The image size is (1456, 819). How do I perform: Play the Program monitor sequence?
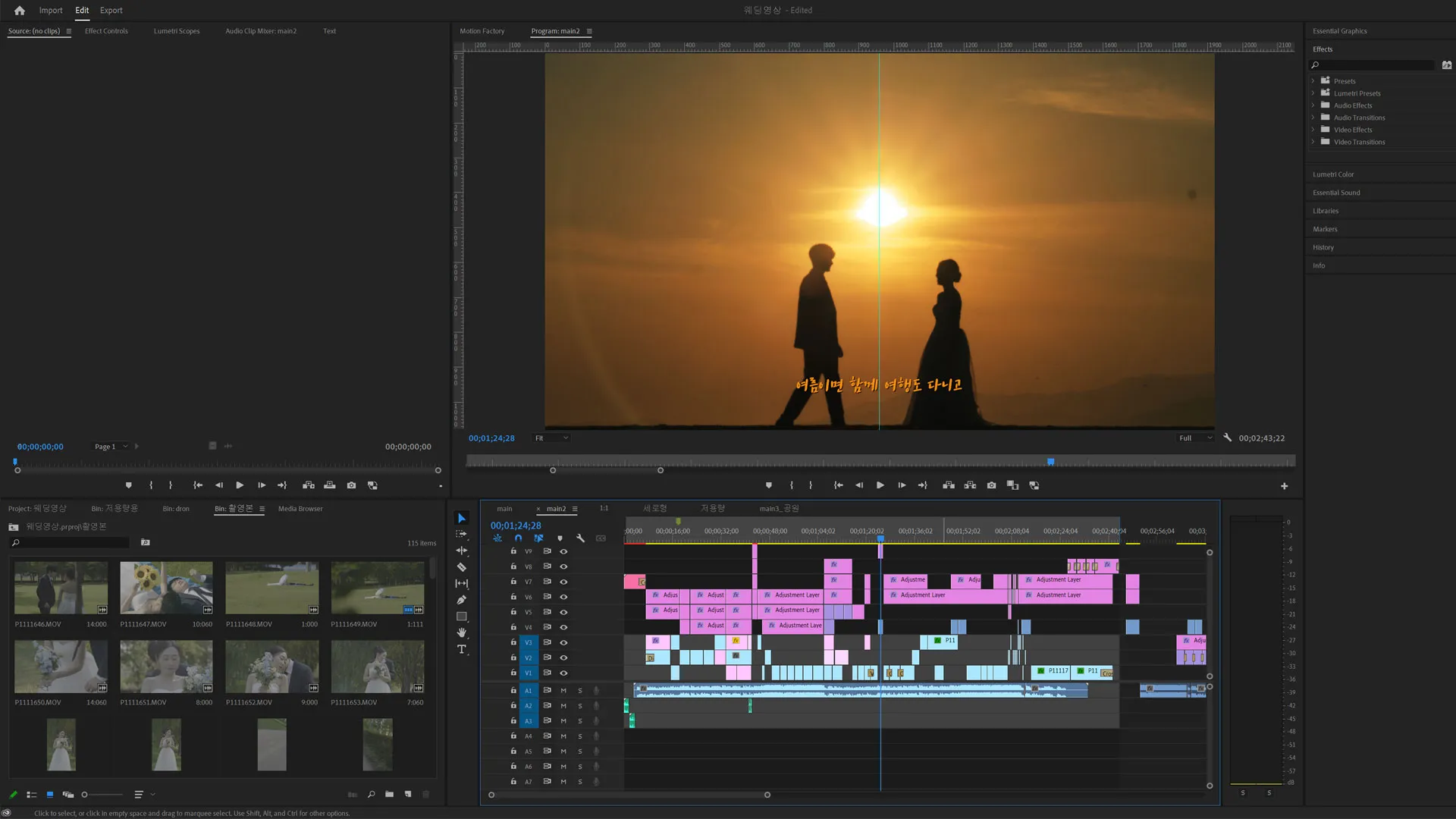tap(880, 485)
